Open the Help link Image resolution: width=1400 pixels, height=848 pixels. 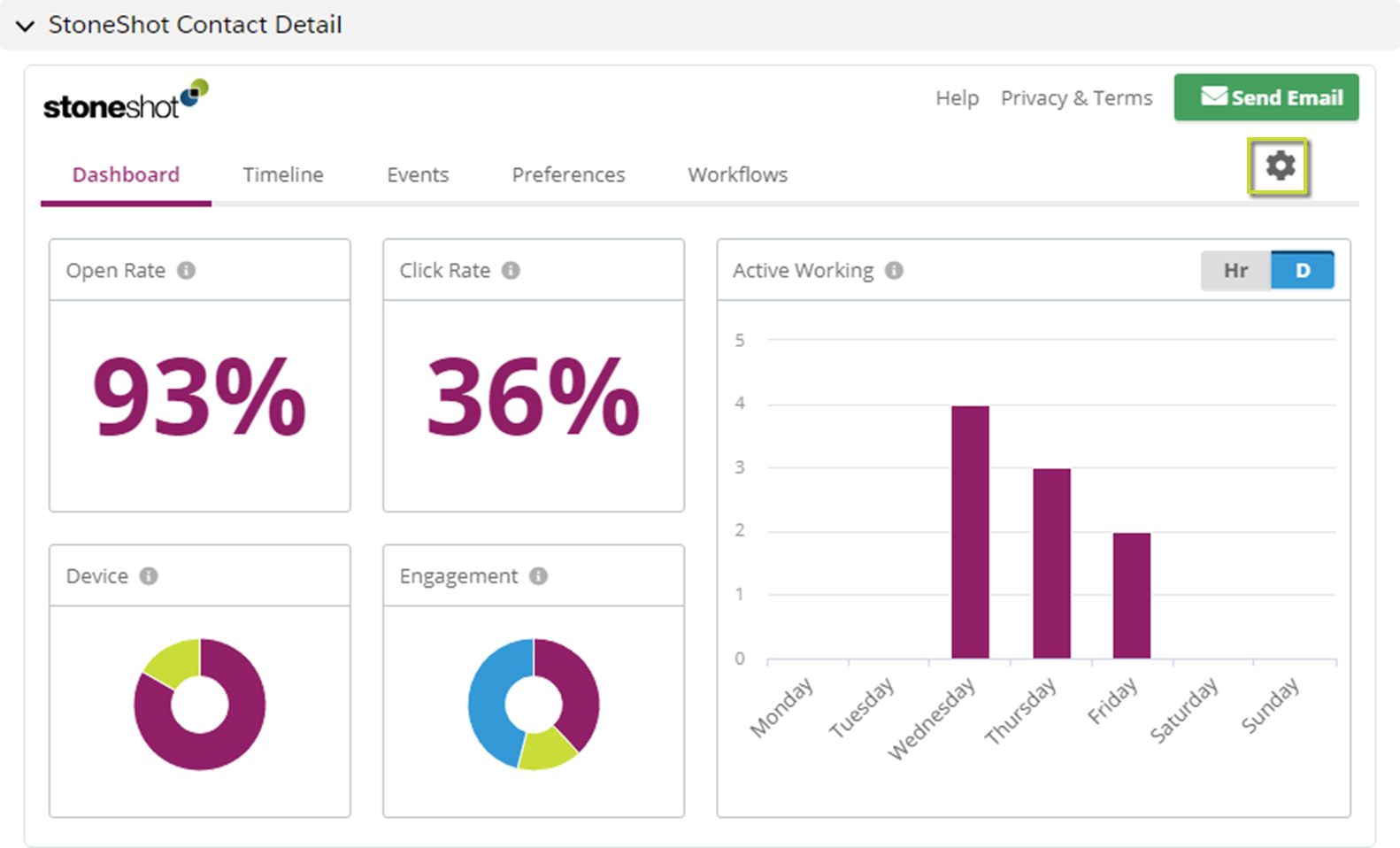[957, 97]
